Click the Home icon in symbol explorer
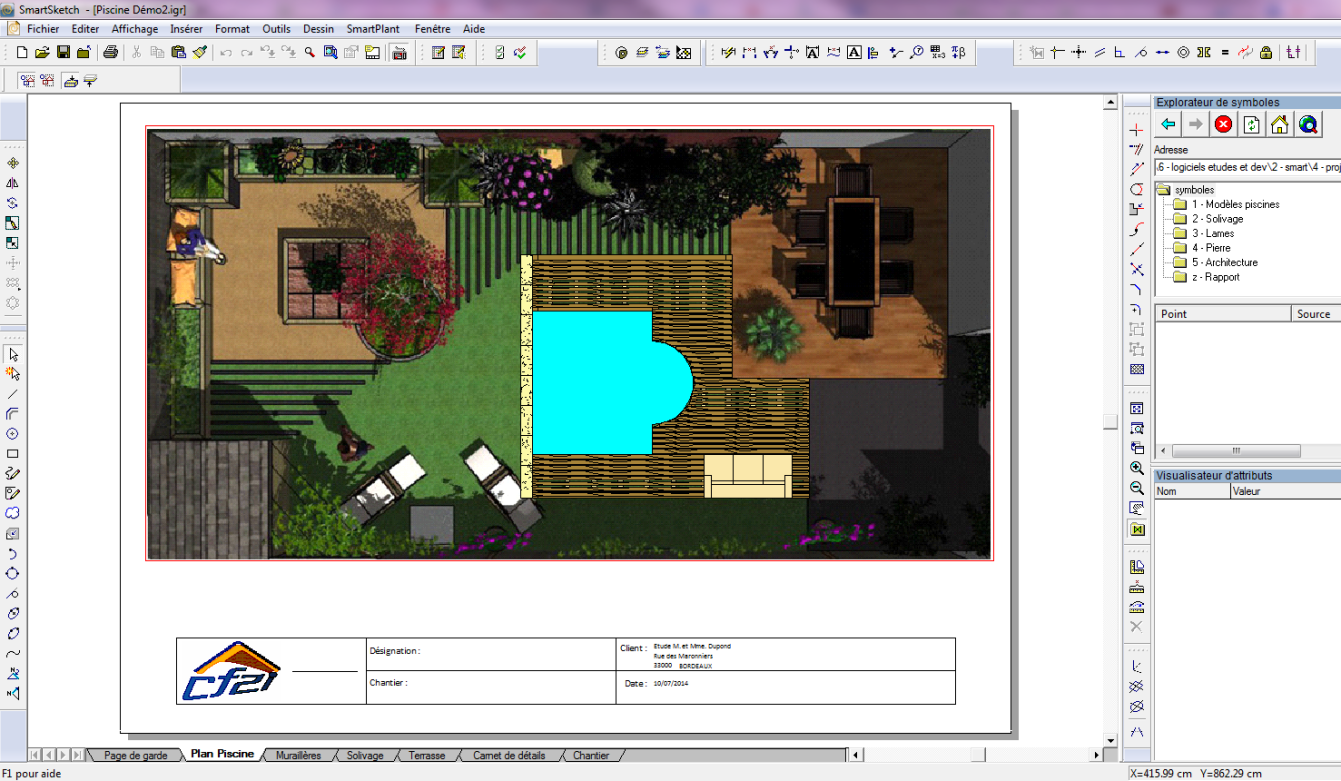This screenshot has height=781, width=1341. 1279,124
